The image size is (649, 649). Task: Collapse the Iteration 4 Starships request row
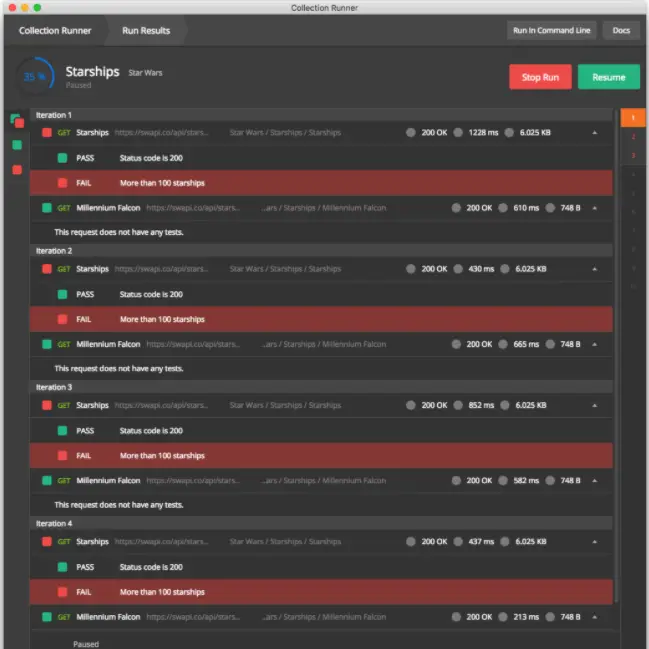point(595,542)
